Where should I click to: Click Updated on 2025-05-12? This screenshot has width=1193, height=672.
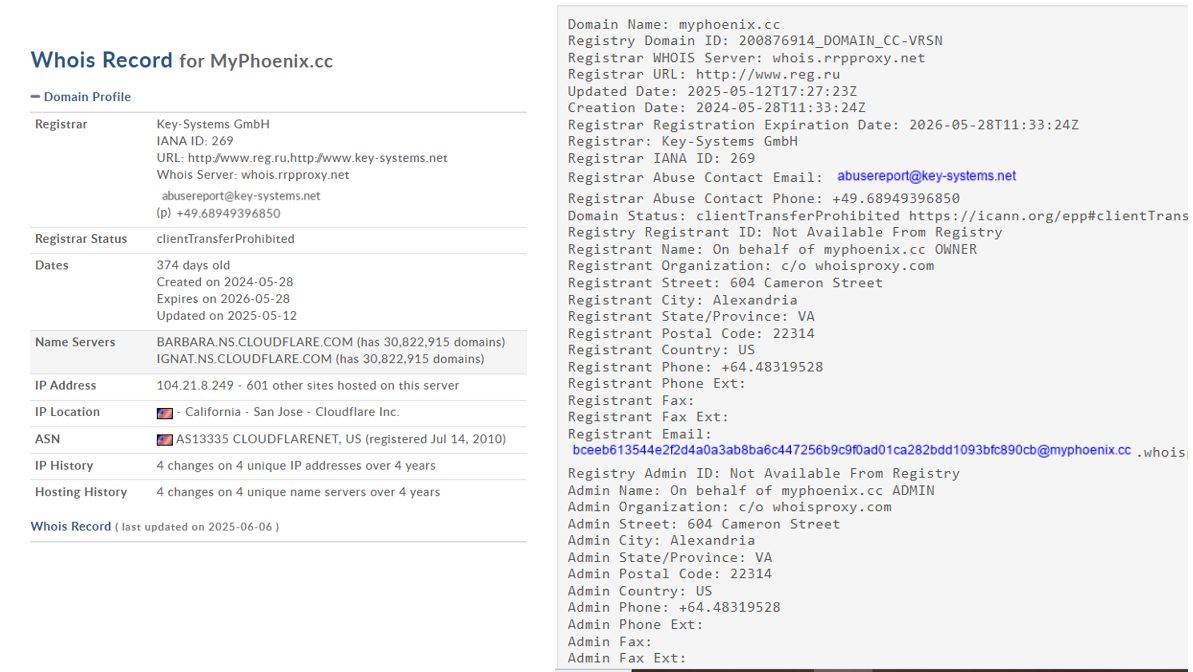pos(227,316)
